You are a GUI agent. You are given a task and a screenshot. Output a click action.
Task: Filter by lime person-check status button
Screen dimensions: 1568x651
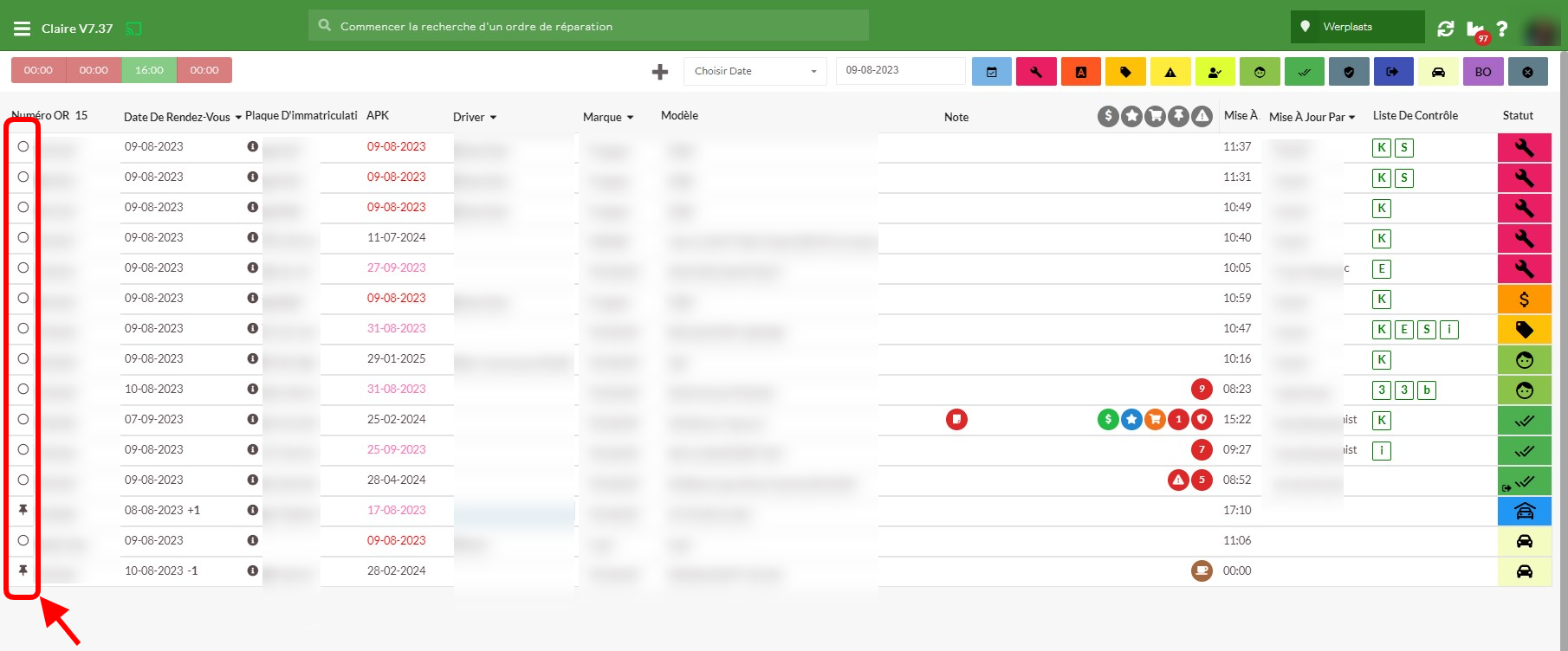pyautogui.click(x=1215, y=72)
